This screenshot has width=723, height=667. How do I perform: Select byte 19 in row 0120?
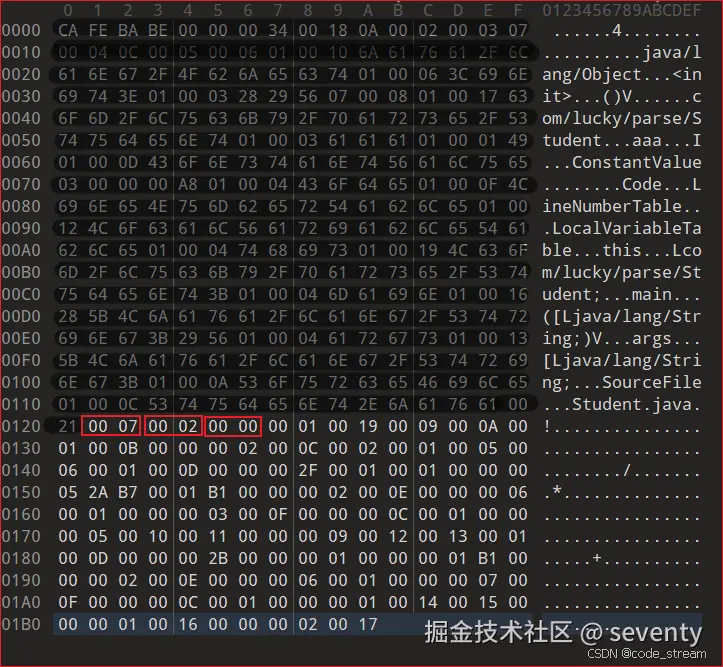click(x=368, y=426)
